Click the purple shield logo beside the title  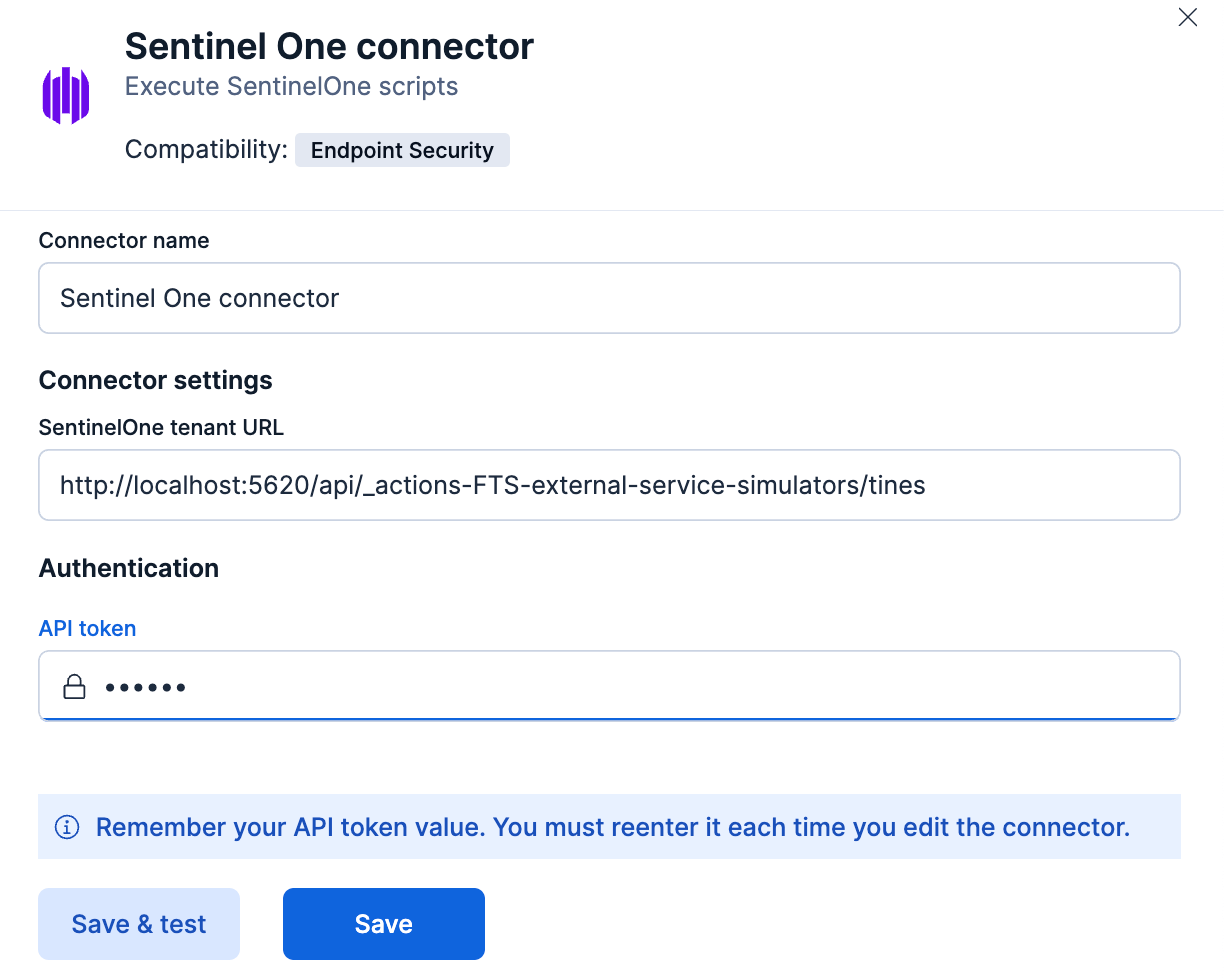64,95
